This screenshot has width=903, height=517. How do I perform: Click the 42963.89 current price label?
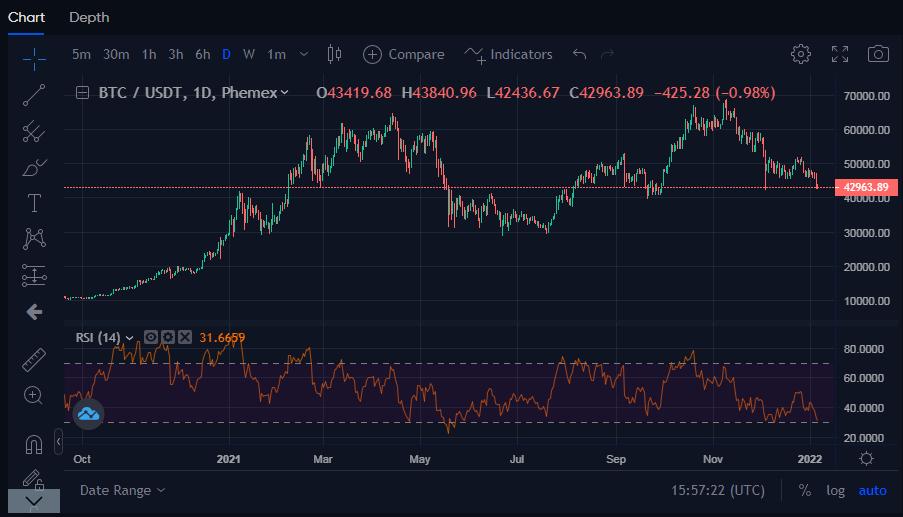coord(866,187)
